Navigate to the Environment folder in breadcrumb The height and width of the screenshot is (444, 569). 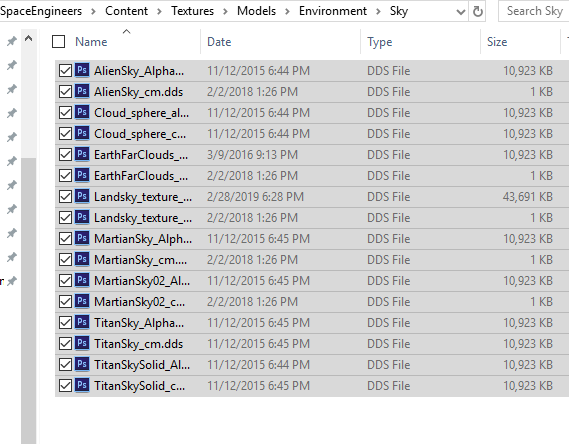[x=333, y=11]
